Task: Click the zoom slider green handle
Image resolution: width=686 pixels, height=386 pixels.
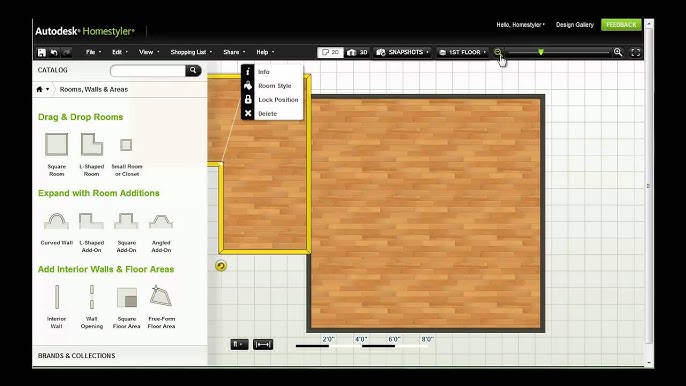Action: [541, 52]
